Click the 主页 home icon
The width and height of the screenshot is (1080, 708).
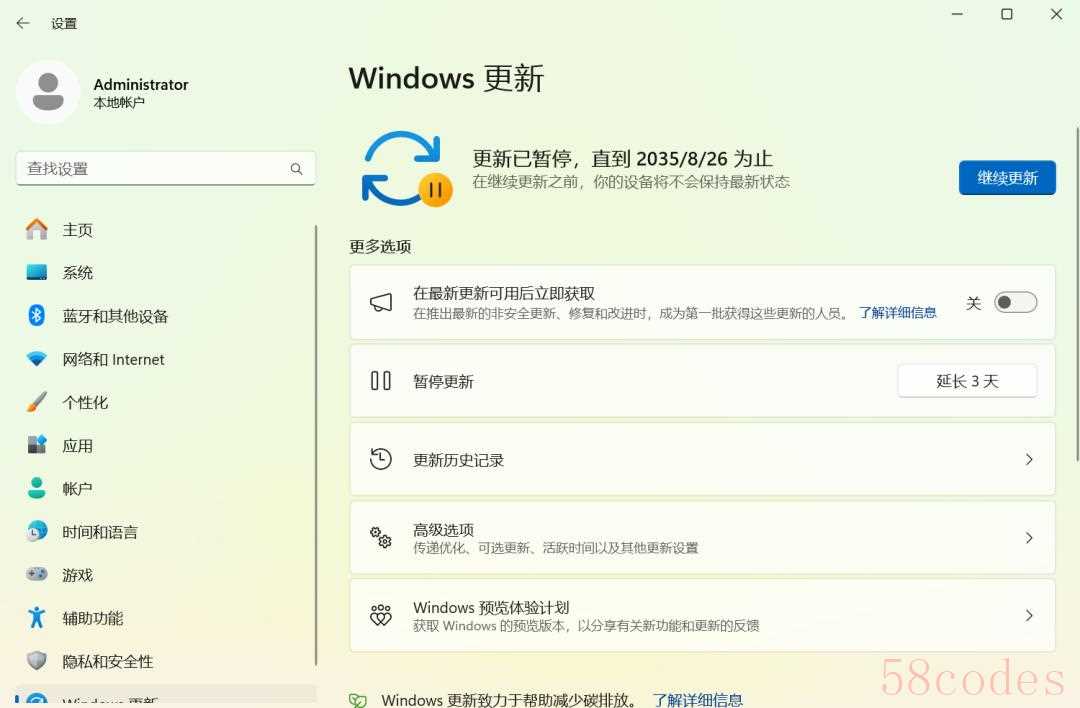click(x=37, y=229)
